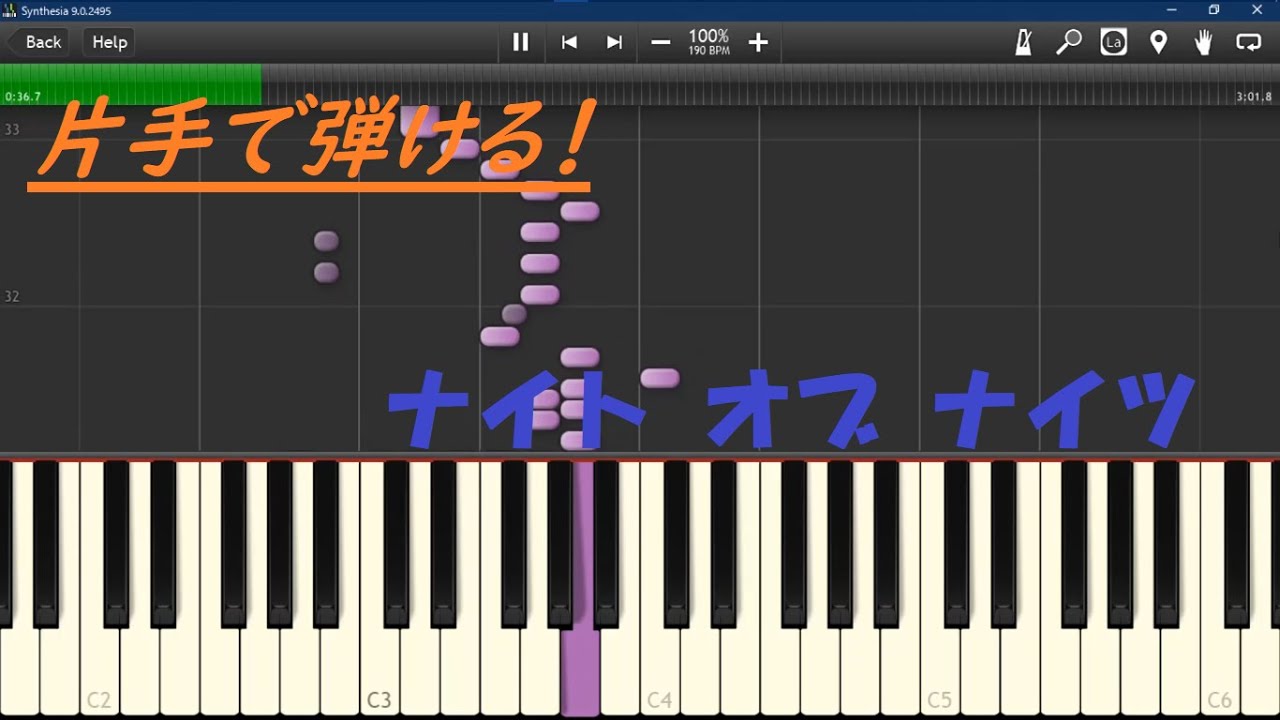Toggle the loop icon
The height and width of the screenshot is (720, 1280).
(x=1249, y=42)
